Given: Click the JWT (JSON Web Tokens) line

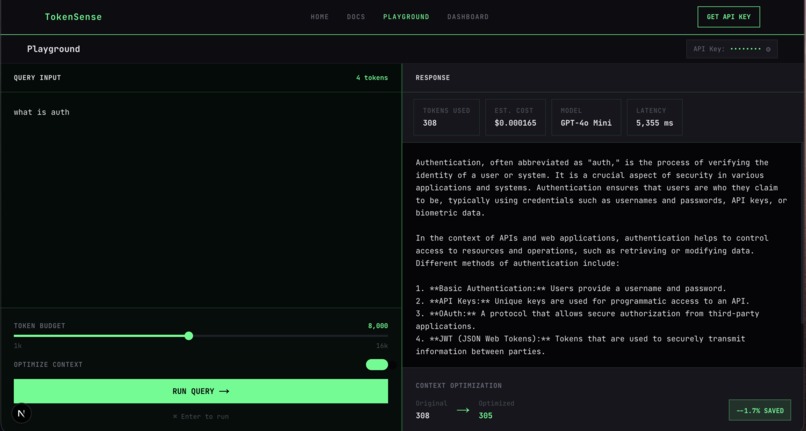Looking at the screenshot, I should point(580,345).
